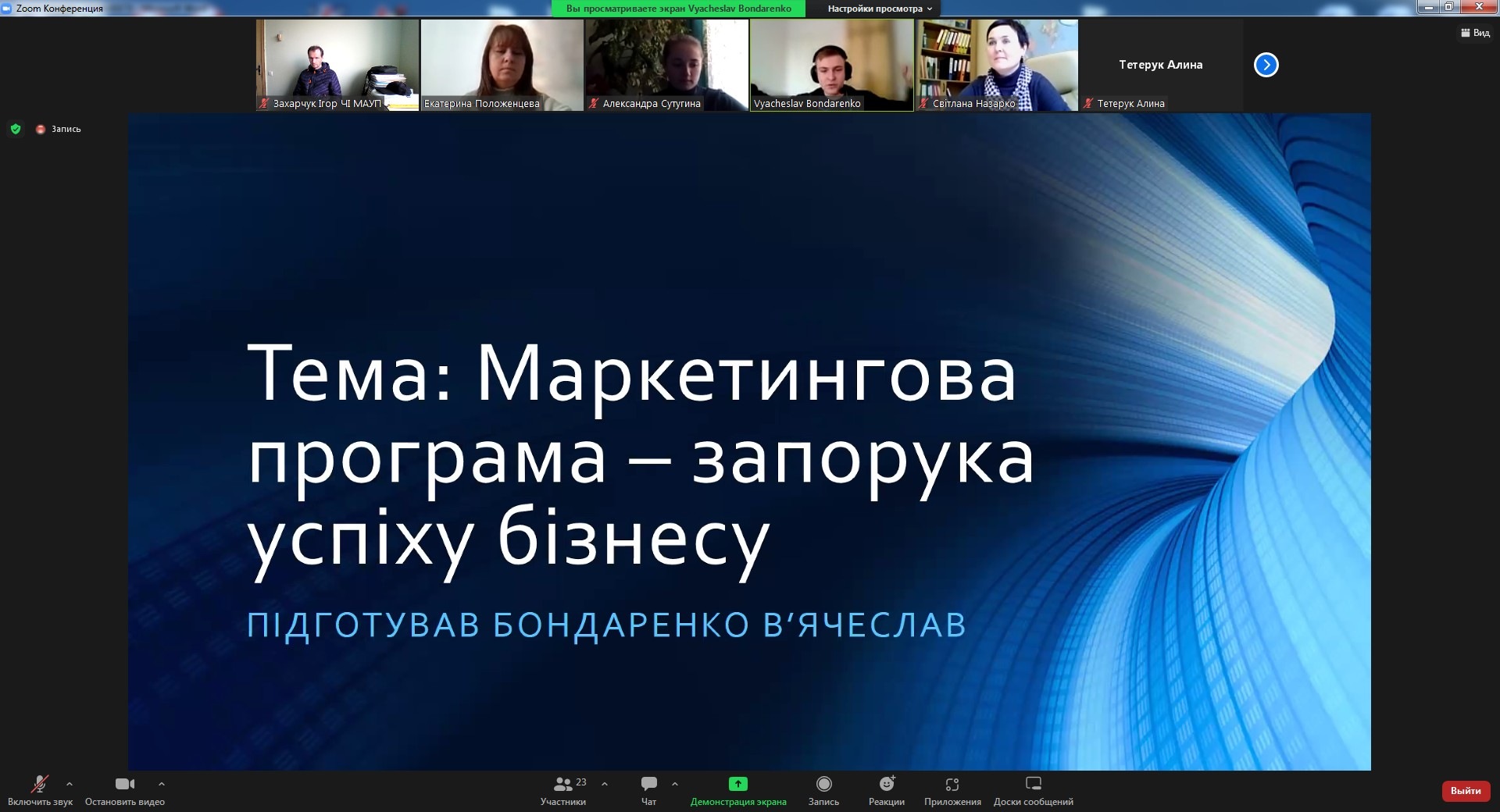The image size is (1500, 812).
Task: Click the screen sharing notice banner
Action: click(x=679, y=9)
